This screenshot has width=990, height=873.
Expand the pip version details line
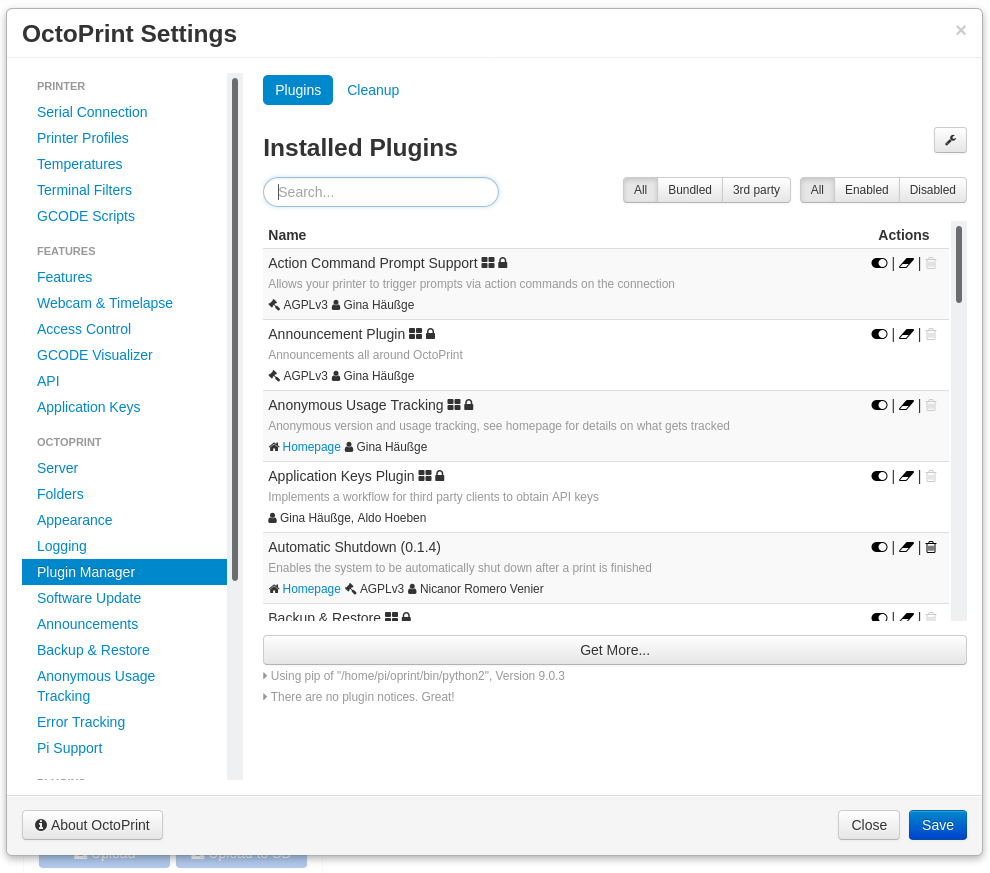[417, 676]
